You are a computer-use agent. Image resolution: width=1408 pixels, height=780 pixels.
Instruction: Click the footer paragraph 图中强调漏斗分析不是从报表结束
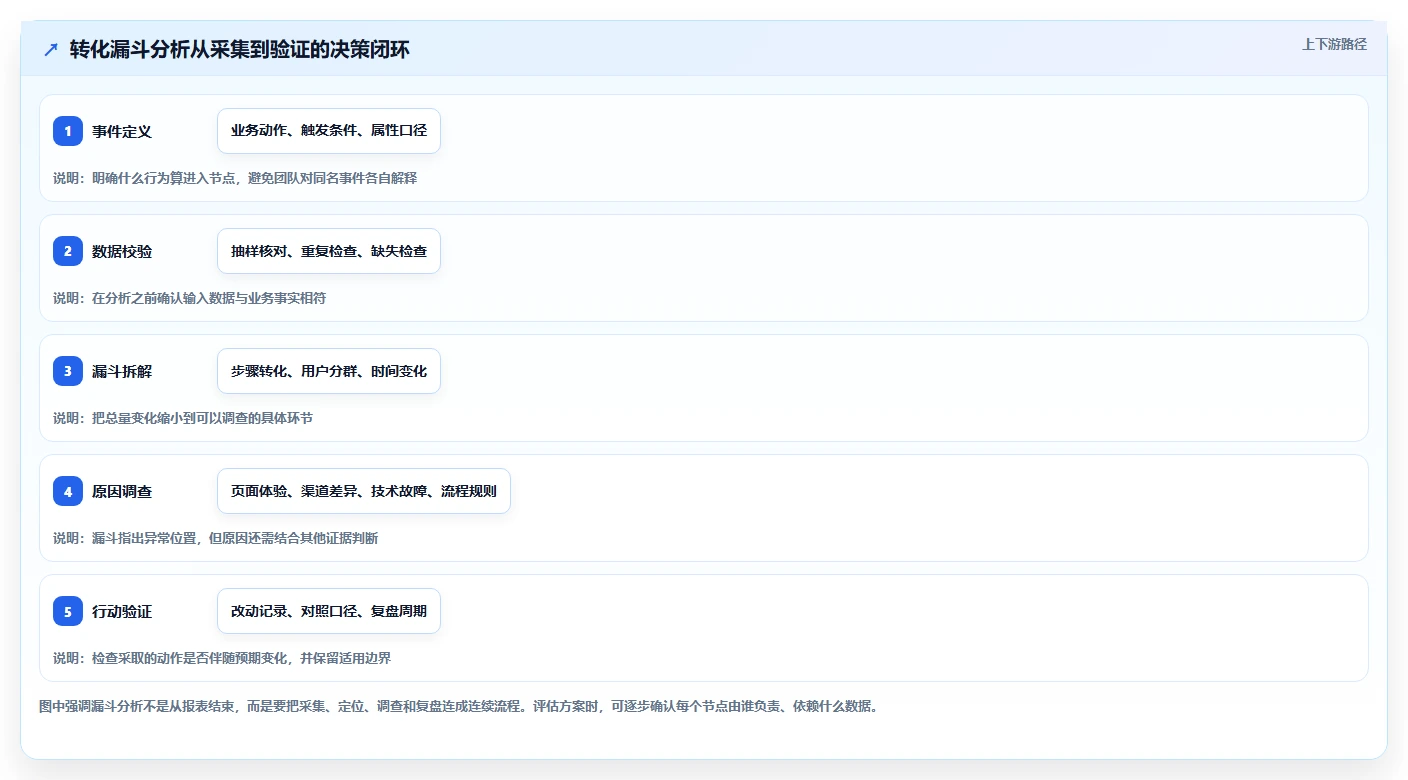pos(458,706)
